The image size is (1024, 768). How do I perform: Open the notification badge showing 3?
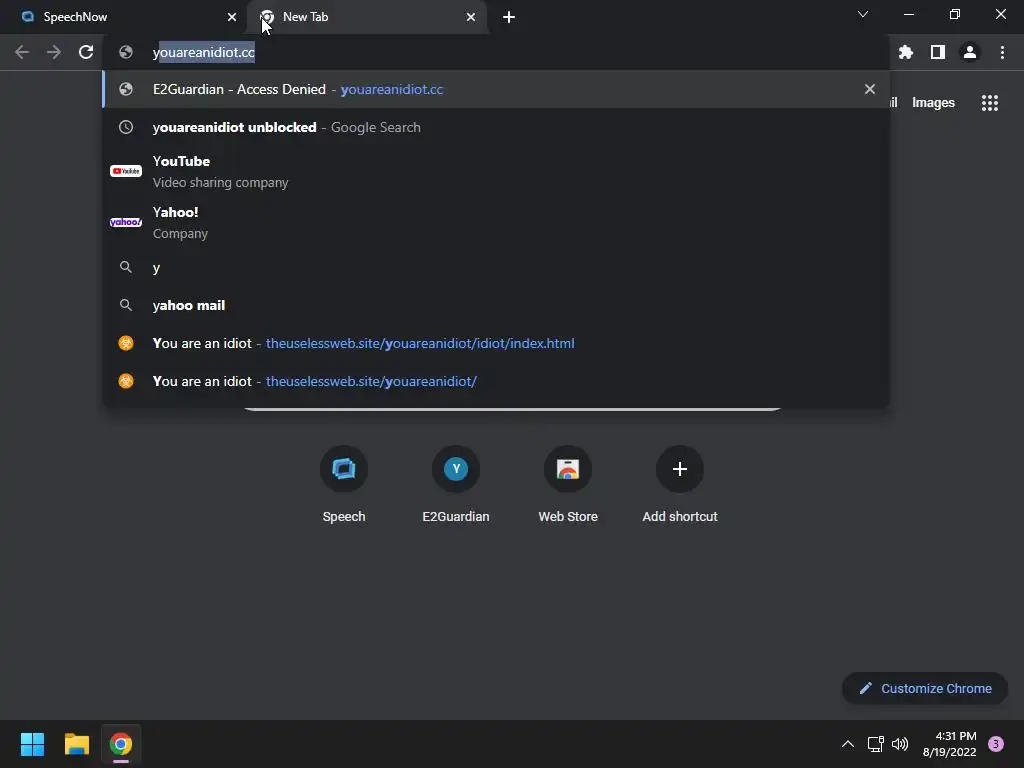point(996,744)
